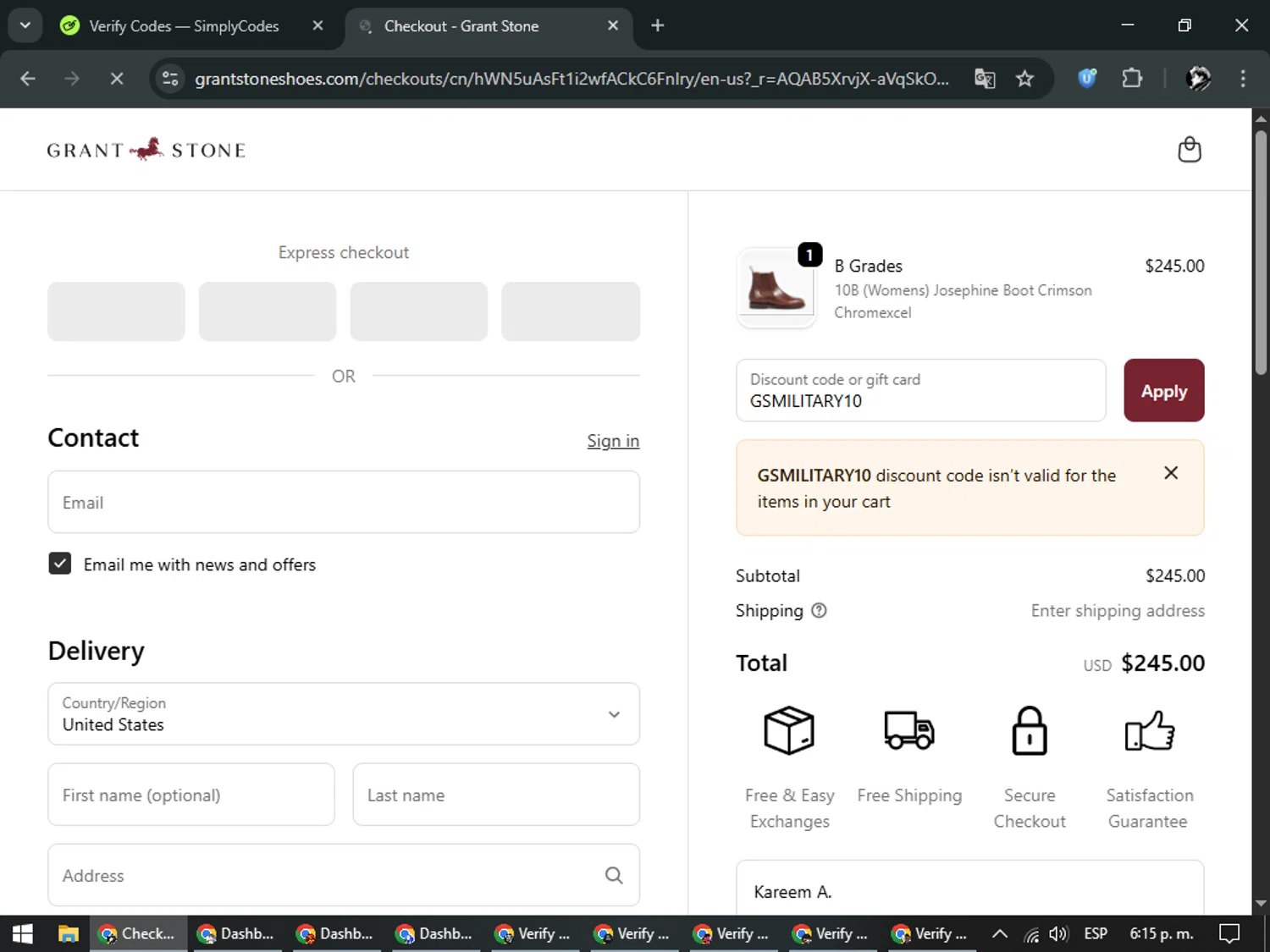Open the browser extensions puzzle icon
Viewport: 1270px width, 952px height.
[x=1132, y=79]
